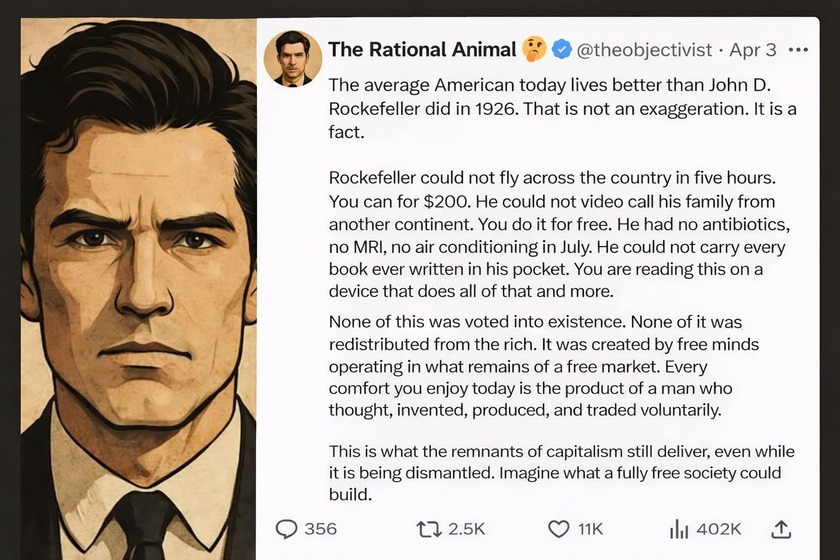
Task: Click the 402K views count
Action: point(719,528)
